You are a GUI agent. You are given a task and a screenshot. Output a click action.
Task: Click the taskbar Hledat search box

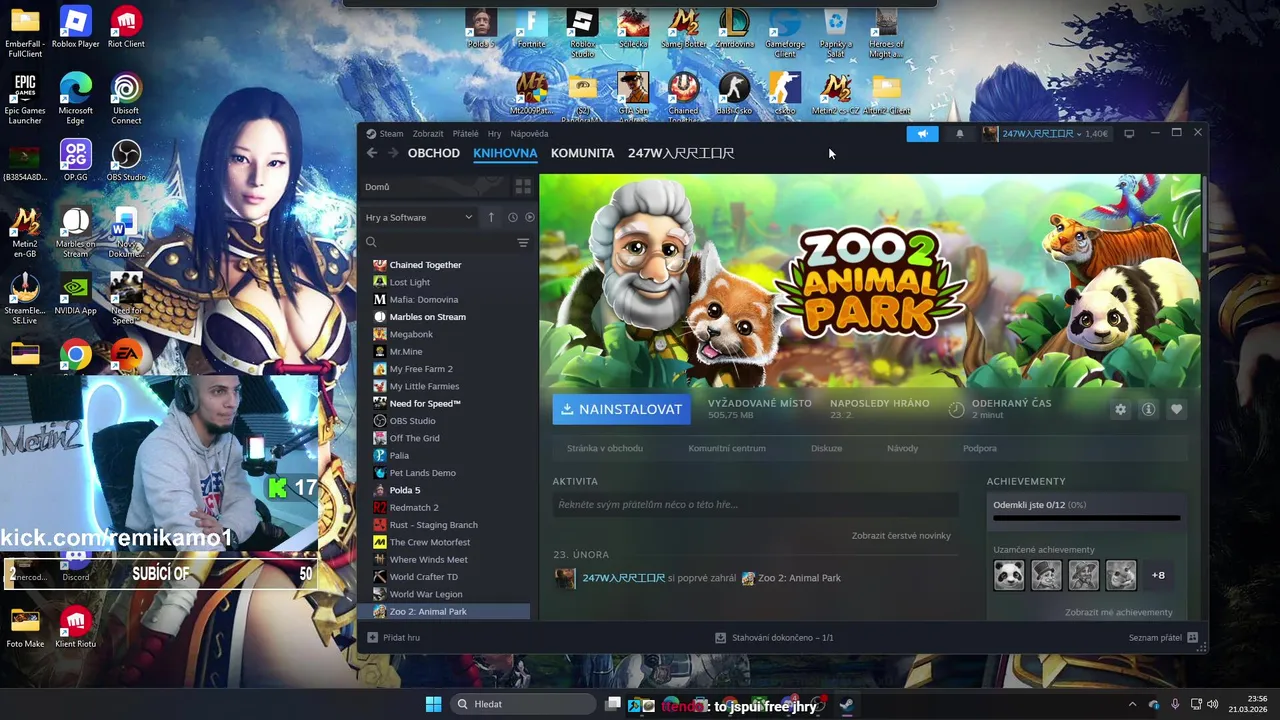(x=524, y=704)
